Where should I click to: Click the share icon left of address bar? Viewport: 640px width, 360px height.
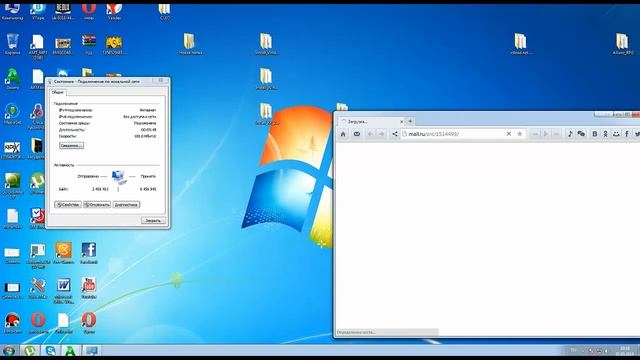[395, 134]
